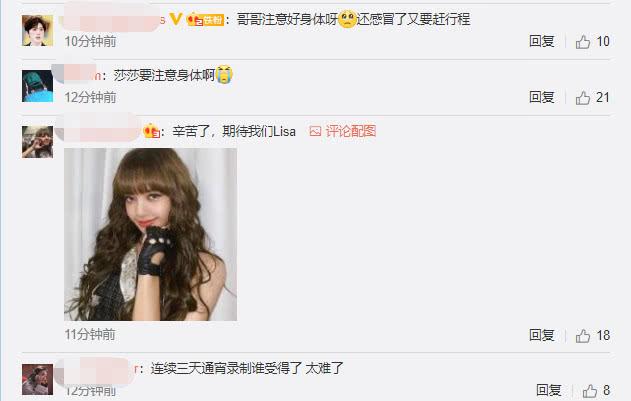Open the green-hat avatar of second commenter
The width and height of the screenshot is (631, 401).
pyautogui.click(x=37, y=86)
